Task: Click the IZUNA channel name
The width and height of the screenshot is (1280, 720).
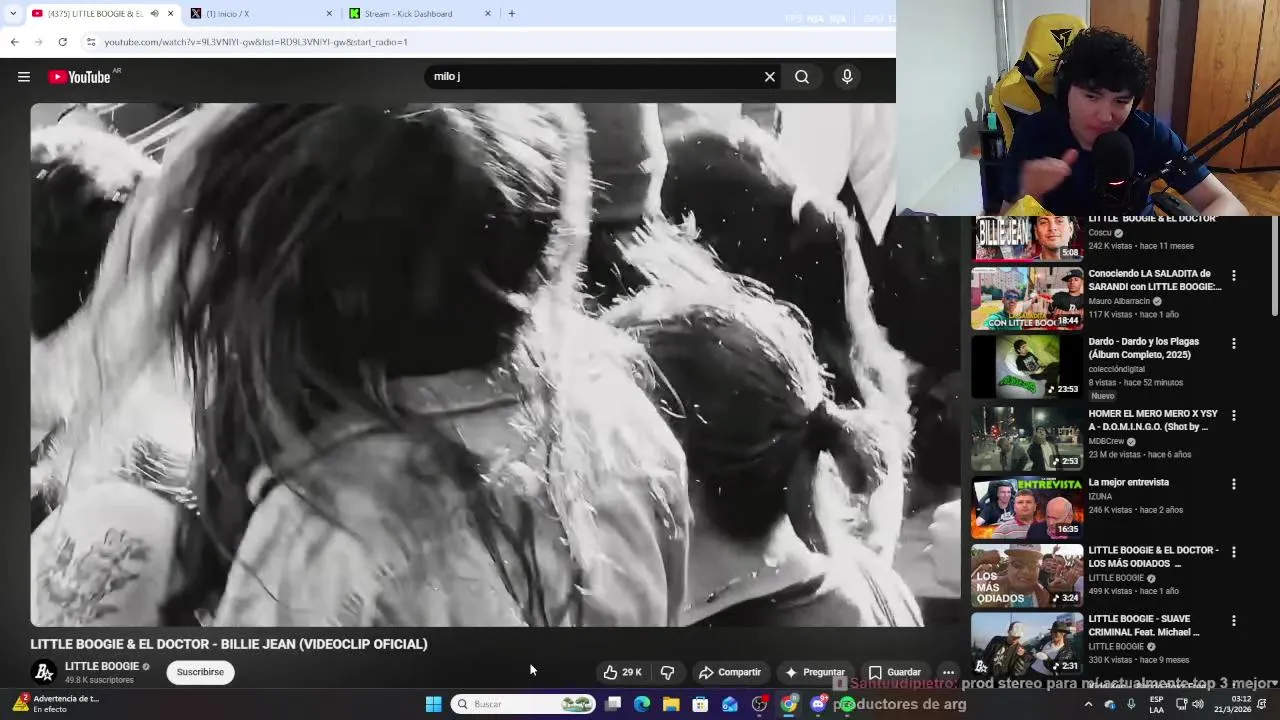Action: [1100, 496]
